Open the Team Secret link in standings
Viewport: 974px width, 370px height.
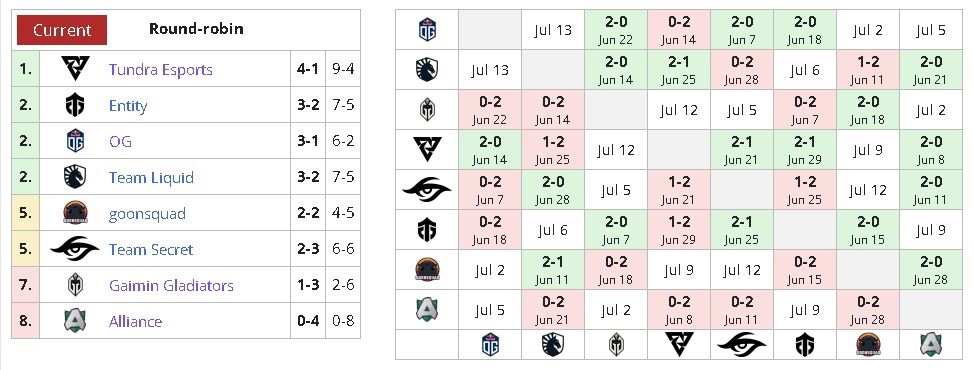[151, 250]
